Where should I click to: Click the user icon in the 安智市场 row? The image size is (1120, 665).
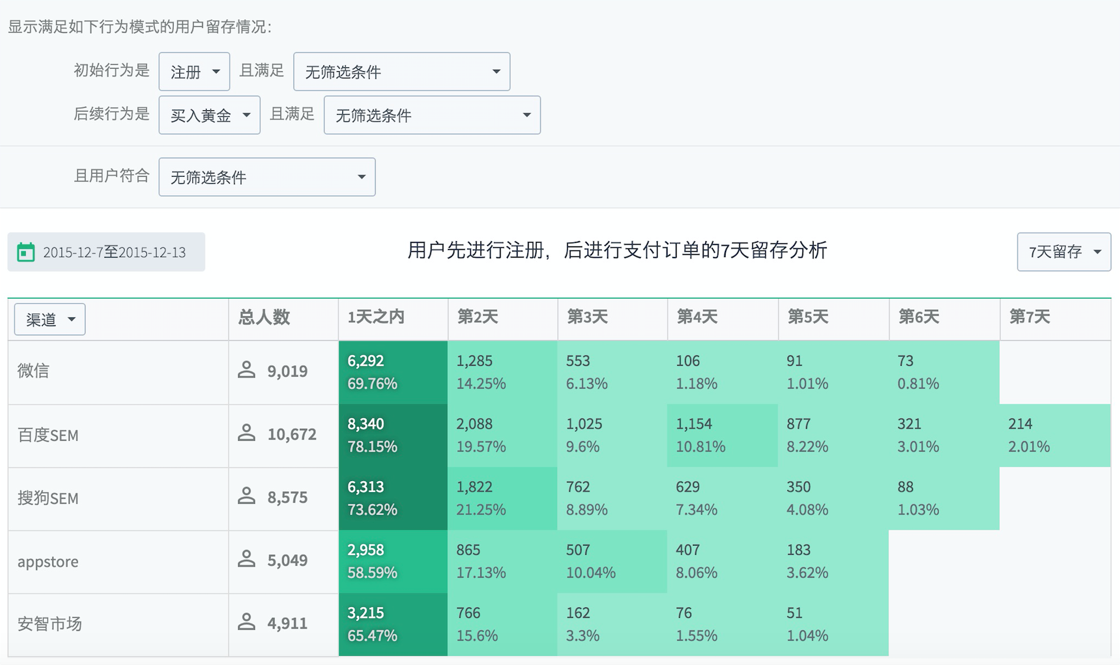(246, 623)
